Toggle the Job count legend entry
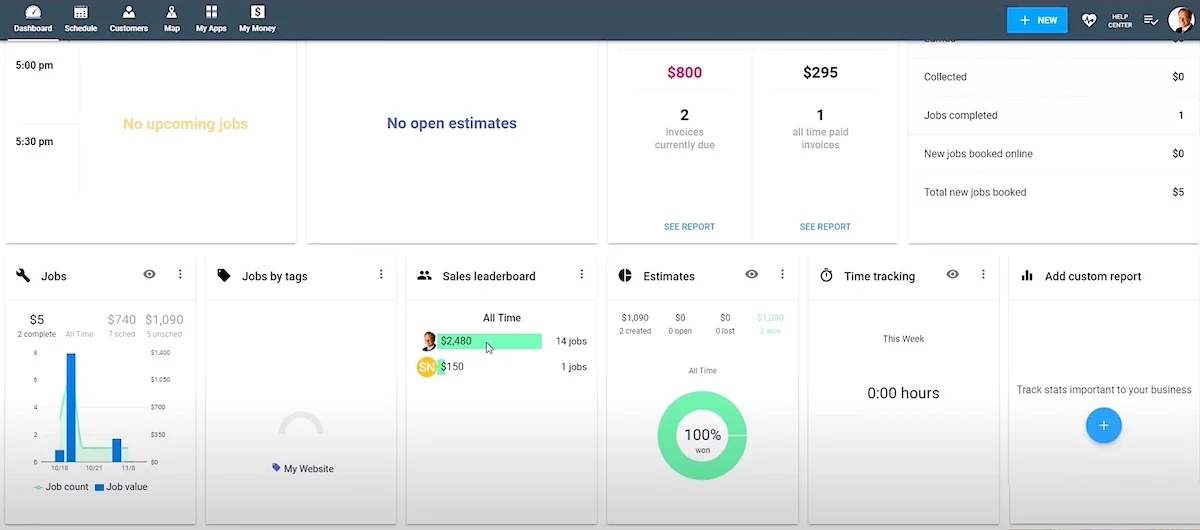Screen dimensions: 1200x530 (x=61, y=487)
